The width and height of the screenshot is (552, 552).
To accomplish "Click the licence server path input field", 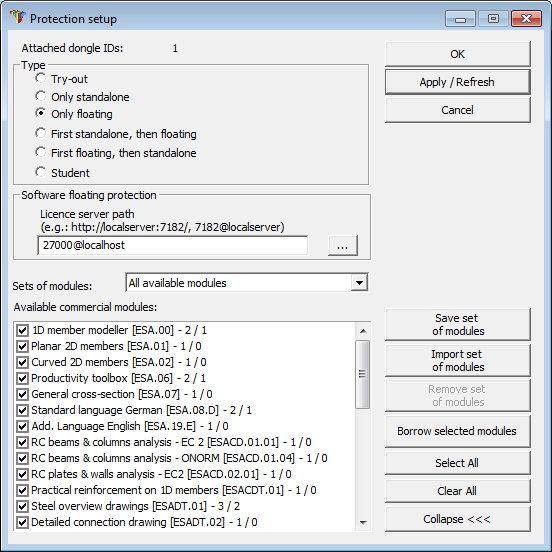I will (172, 245).
